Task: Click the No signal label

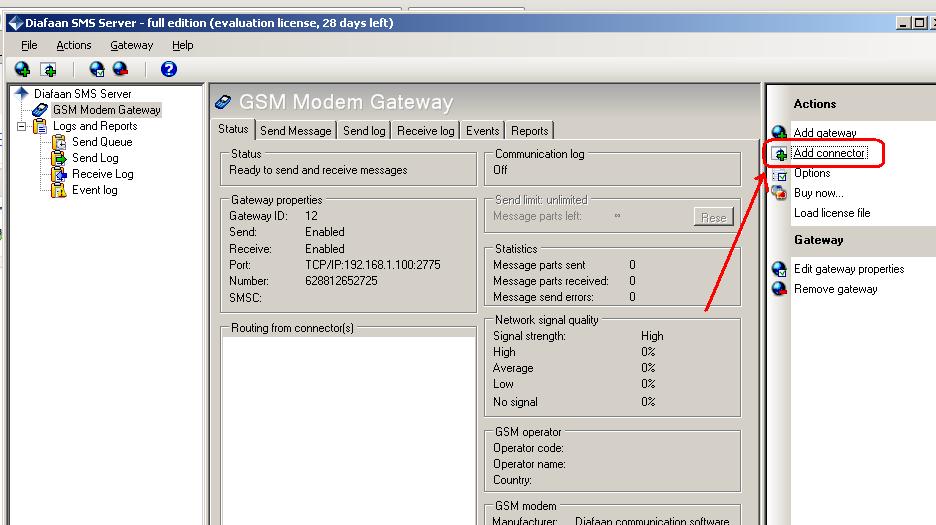Action: tap(515, 402)
